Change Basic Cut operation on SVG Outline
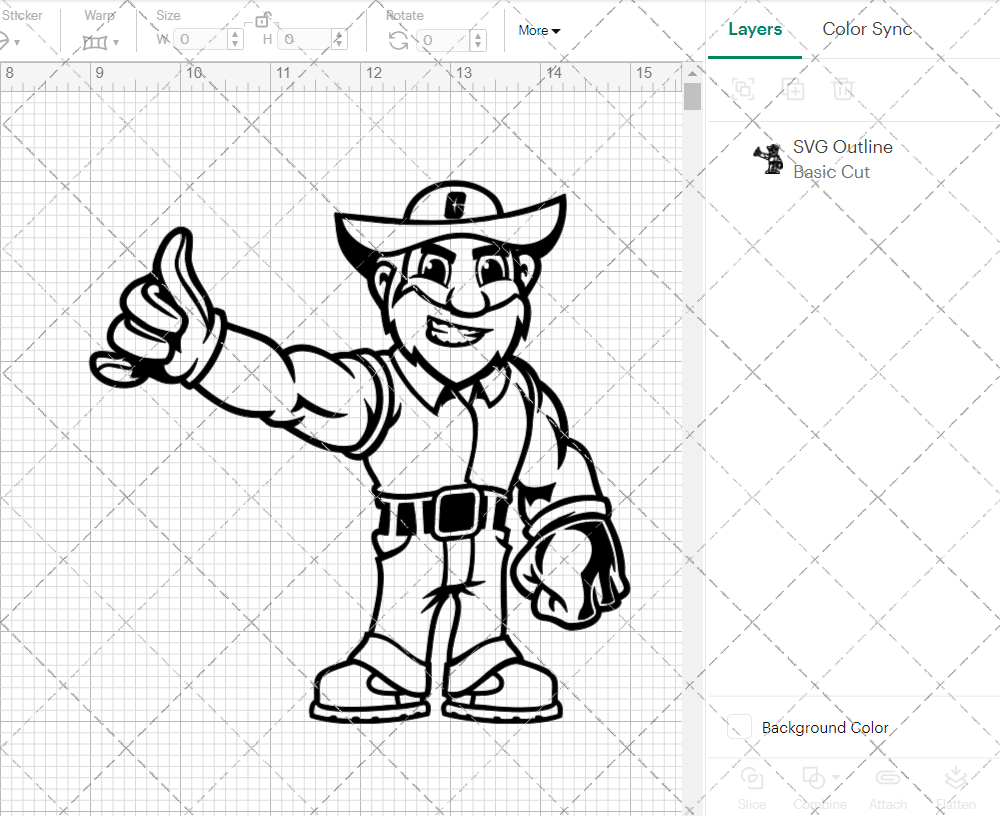 (831, 171)
